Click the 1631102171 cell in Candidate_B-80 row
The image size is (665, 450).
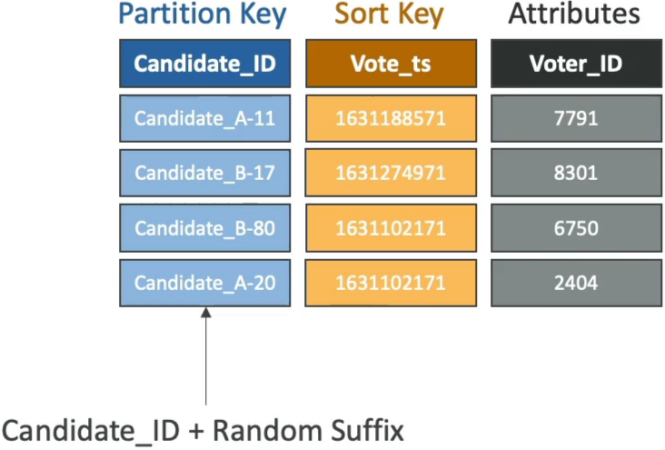point(391,228)
